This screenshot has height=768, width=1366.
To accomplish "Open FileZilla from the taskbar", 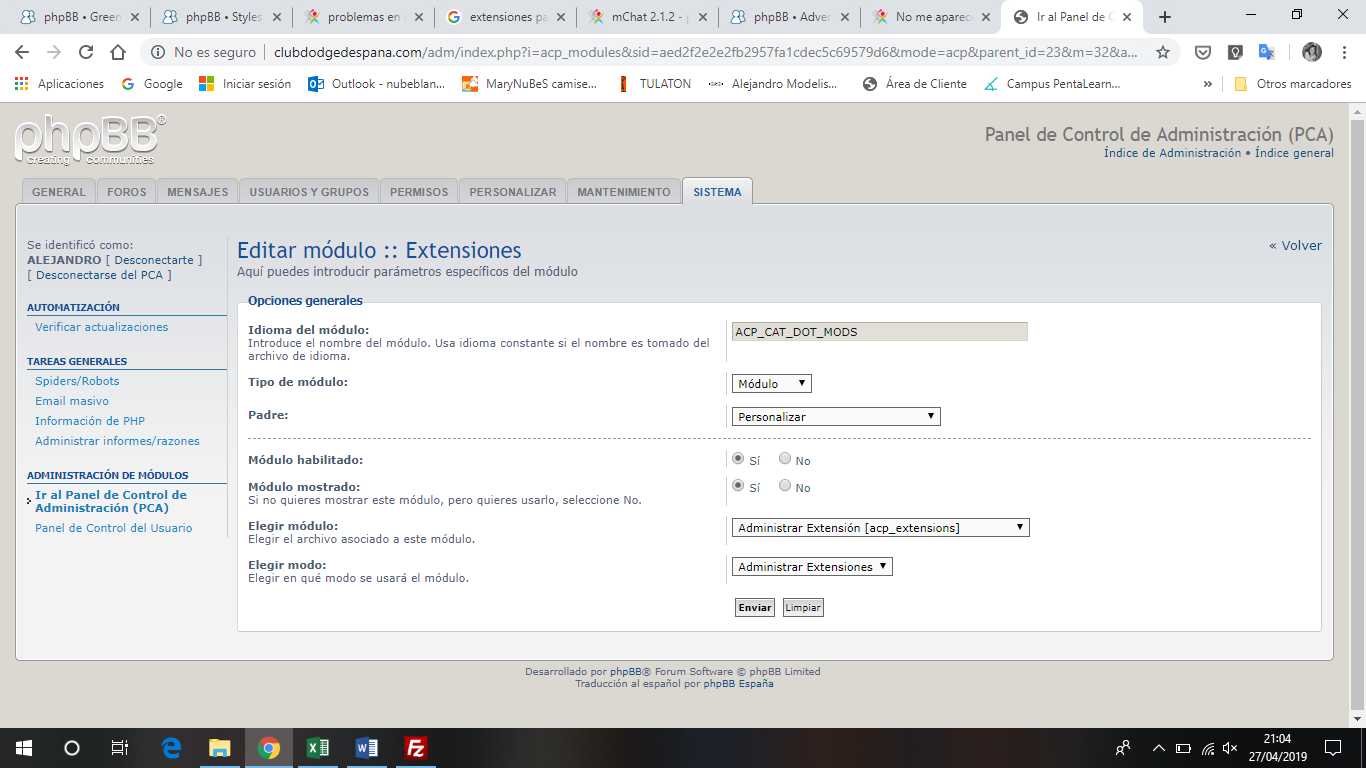I will (x=416, y=748).
